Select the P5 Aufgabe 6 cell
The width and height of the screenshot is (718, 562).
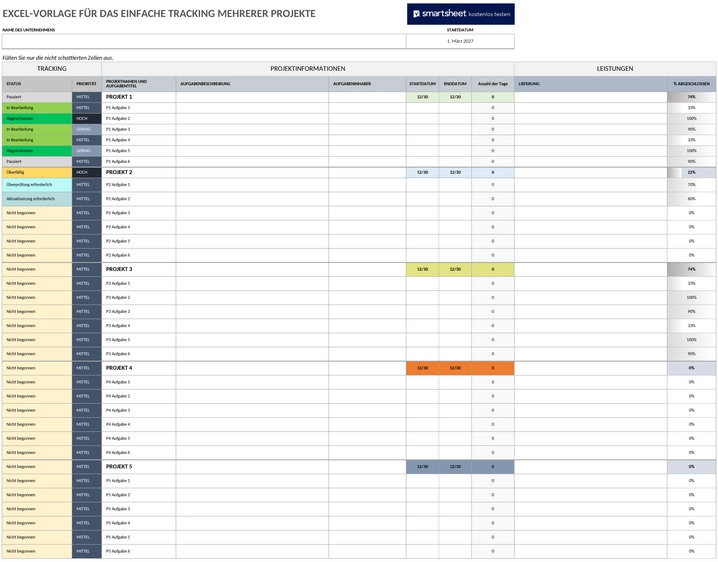coord(139,551)
